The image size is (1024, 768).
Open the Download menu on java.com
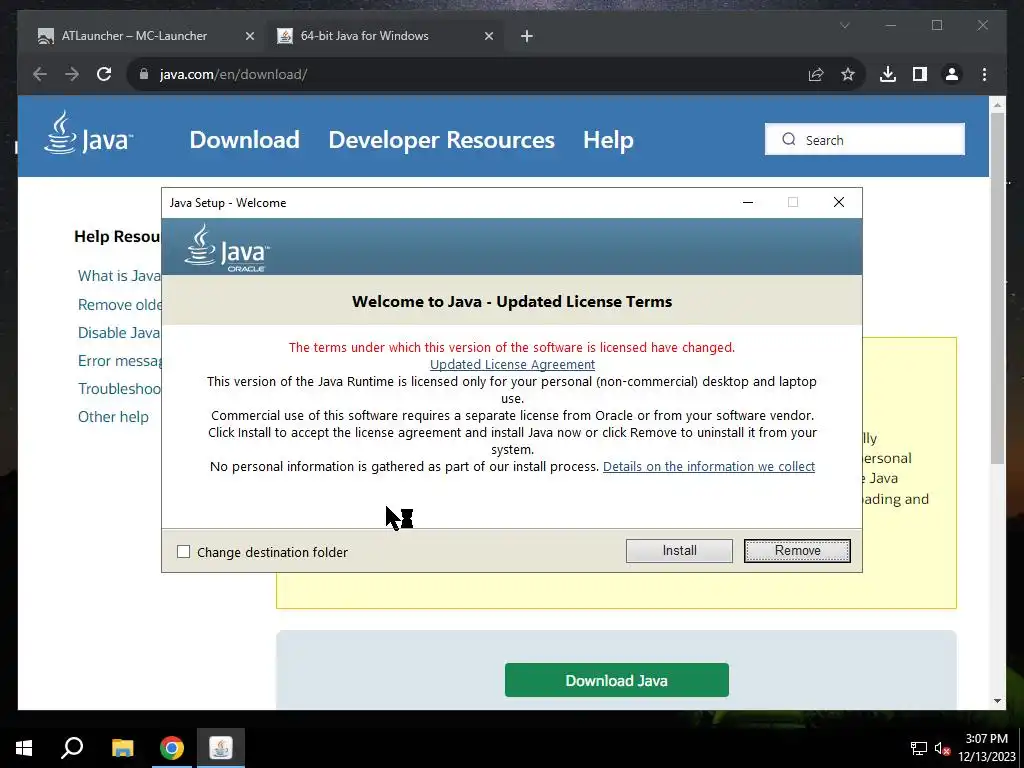pyautogui.click(x=244, y=140)
